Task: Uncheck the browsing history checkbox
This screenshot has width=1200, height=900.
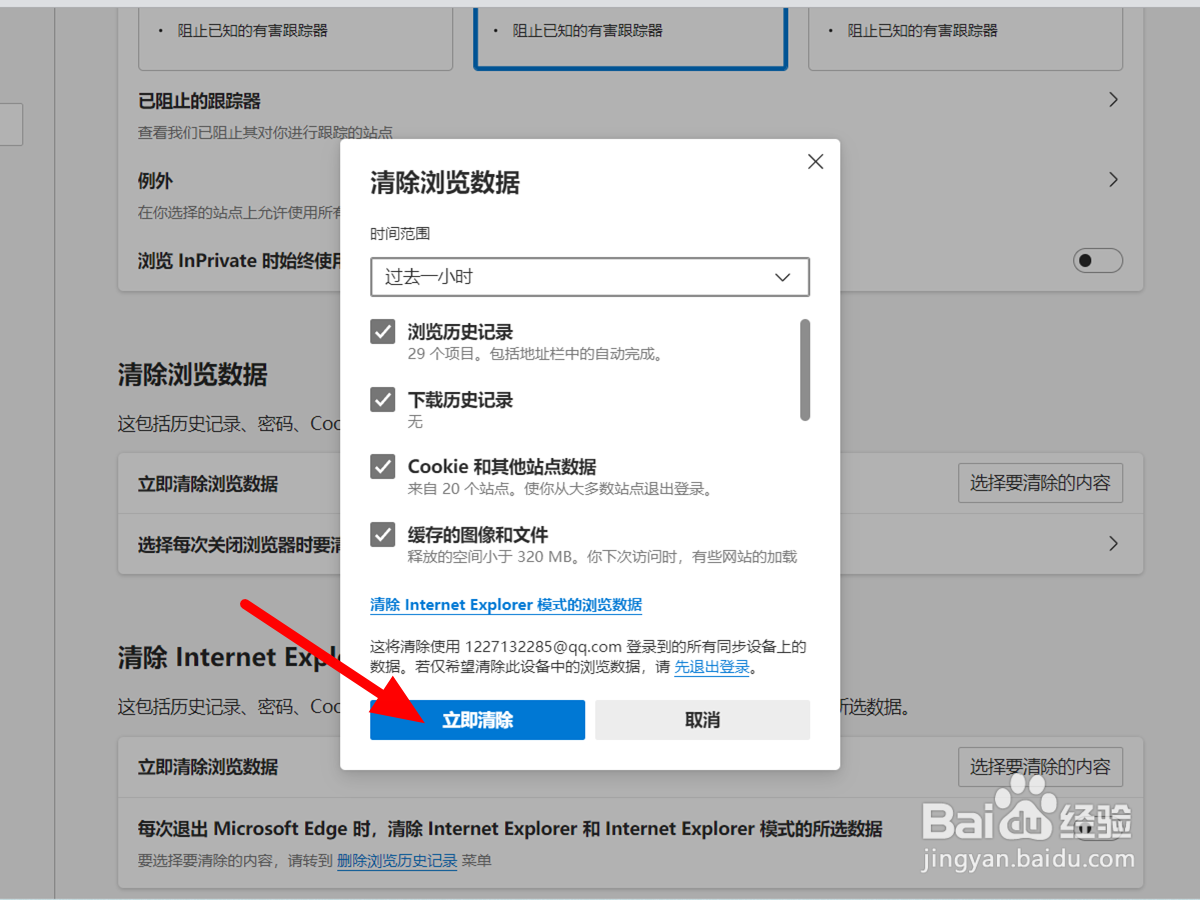Action: (x=383, y=332)
